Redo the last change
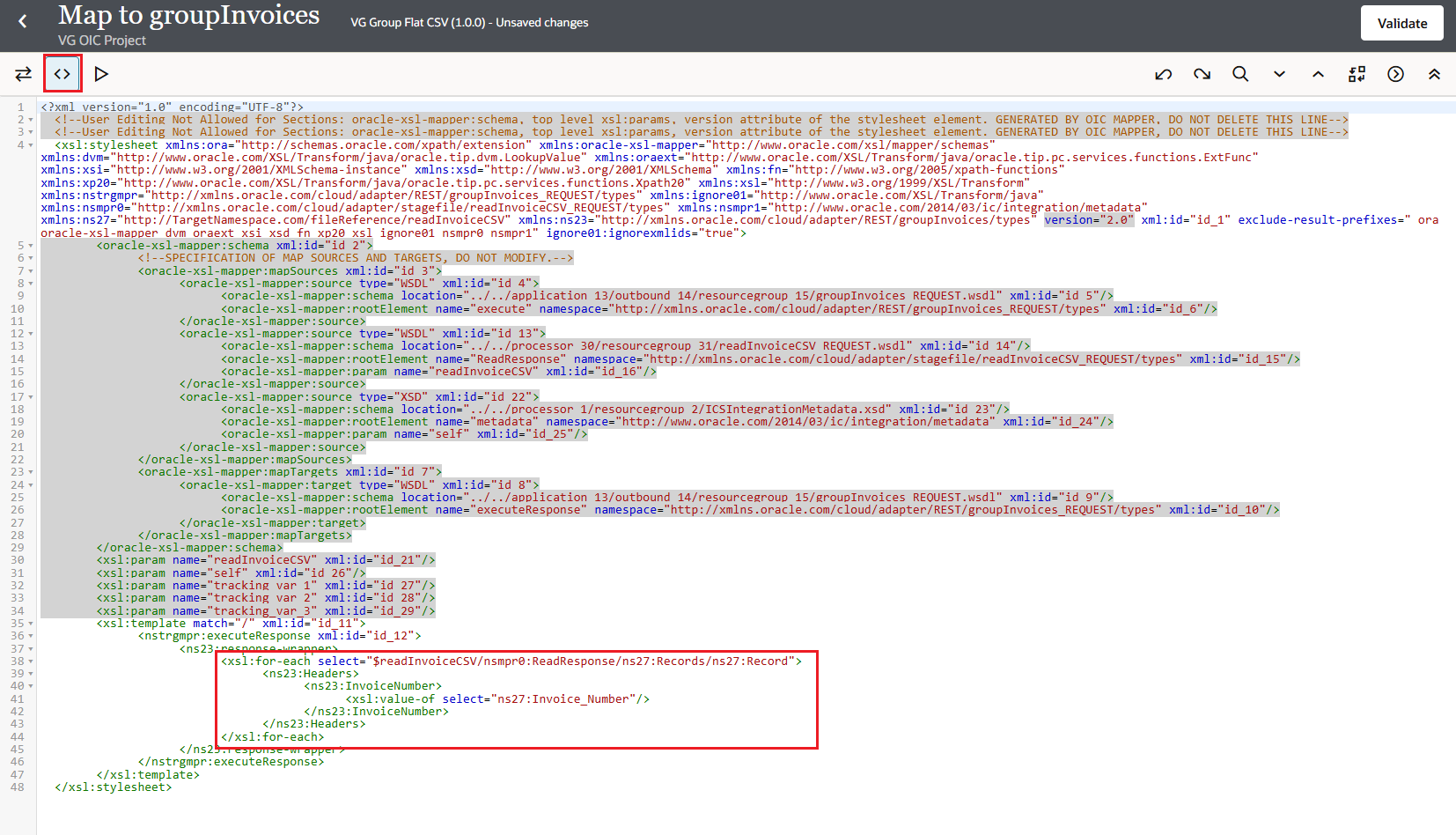 coord(1202,74)
